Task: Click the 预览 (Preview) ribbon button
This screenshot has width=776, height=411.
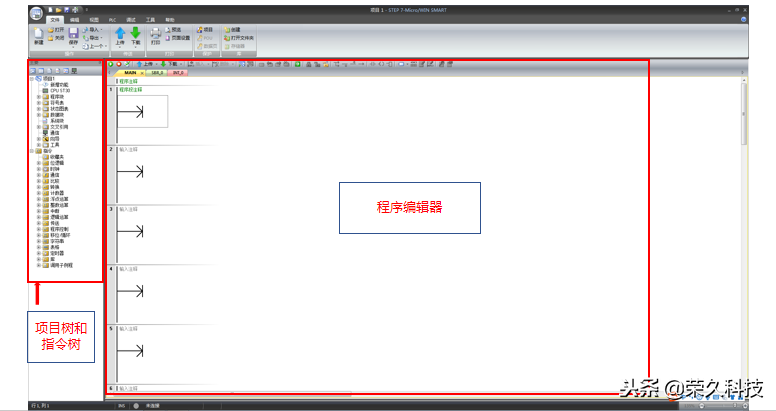Action: pos(173,30)
